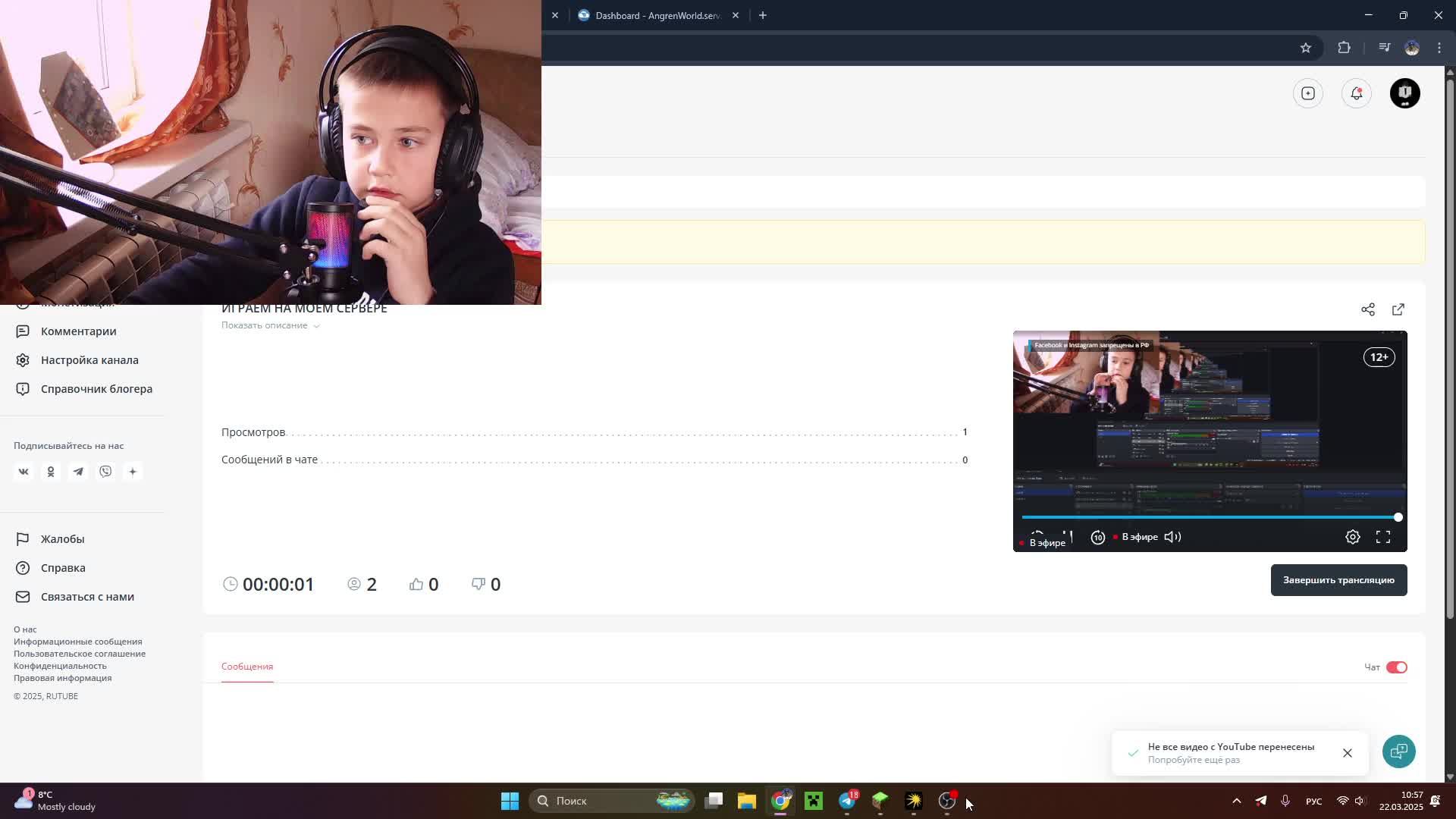Open the user avatar menu
Image resolution: width=1456 pixels, height=819 pixels.
(x=1404, y=93)
